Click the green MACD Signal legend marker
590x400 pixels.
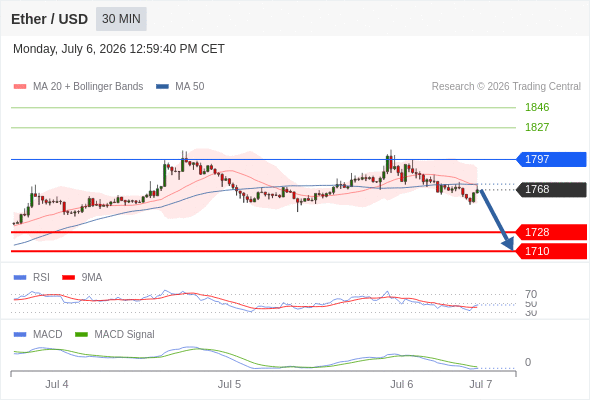(x=81, y=335)
